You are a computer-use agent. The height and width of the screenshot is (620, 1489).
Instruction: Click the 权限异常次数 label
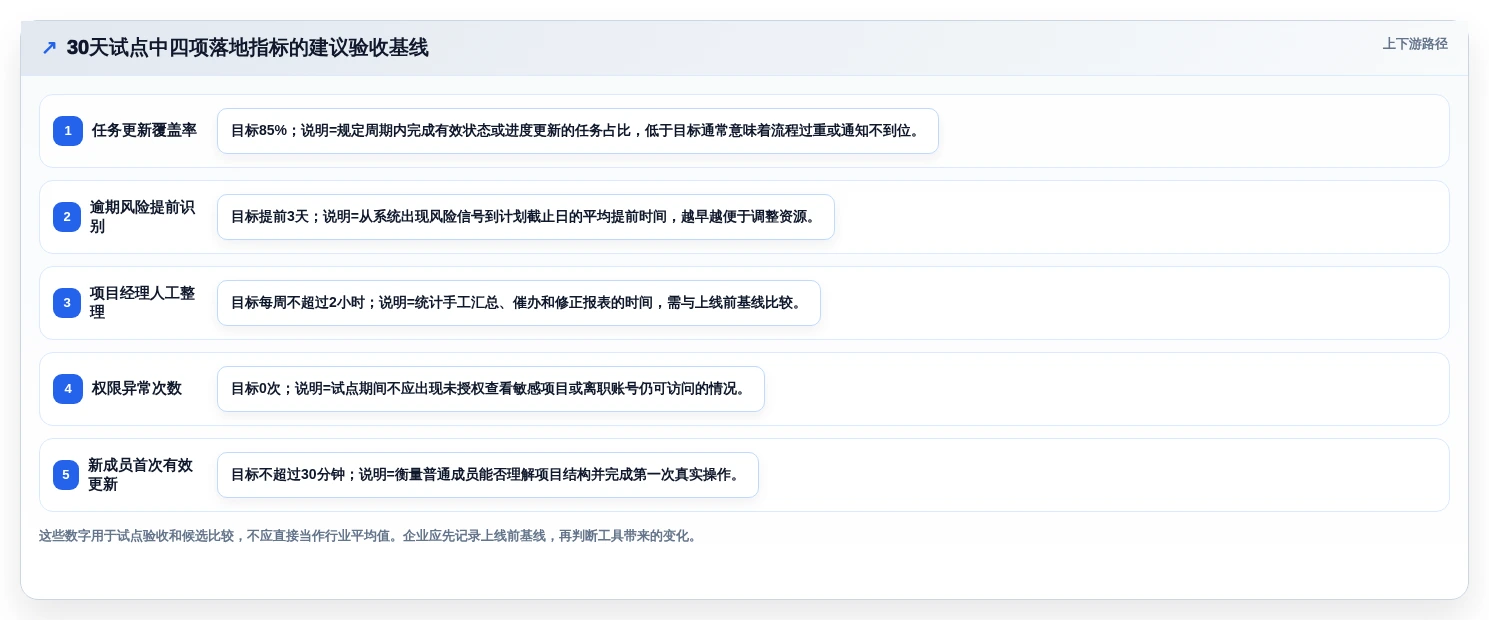pos(137,388)
